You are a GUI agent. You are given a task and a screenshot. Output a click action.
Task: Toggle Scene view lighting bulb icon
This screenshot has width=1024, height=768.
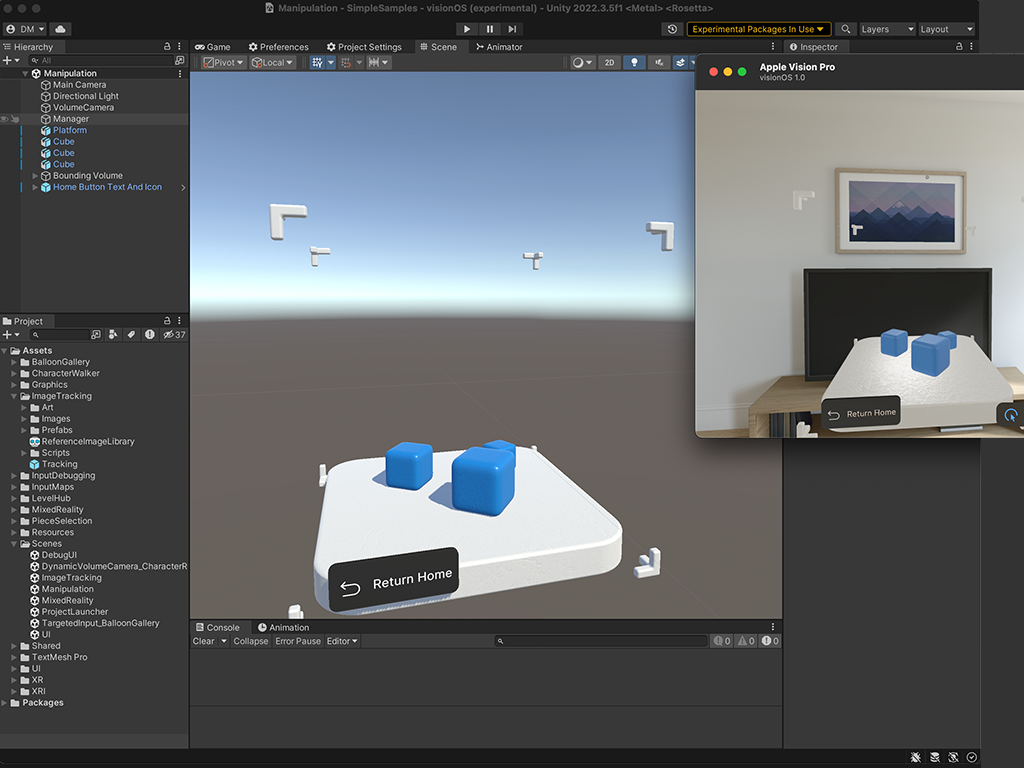point(634,62)
